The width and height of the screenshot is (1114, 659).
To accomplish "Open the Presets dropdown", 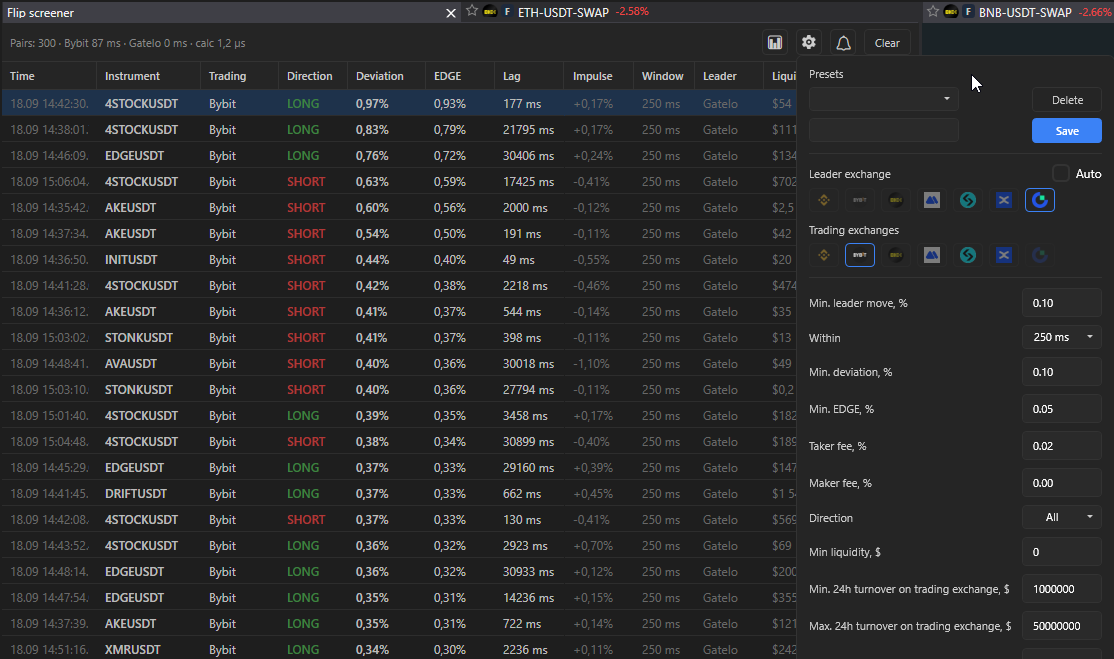I will (883, 99).
